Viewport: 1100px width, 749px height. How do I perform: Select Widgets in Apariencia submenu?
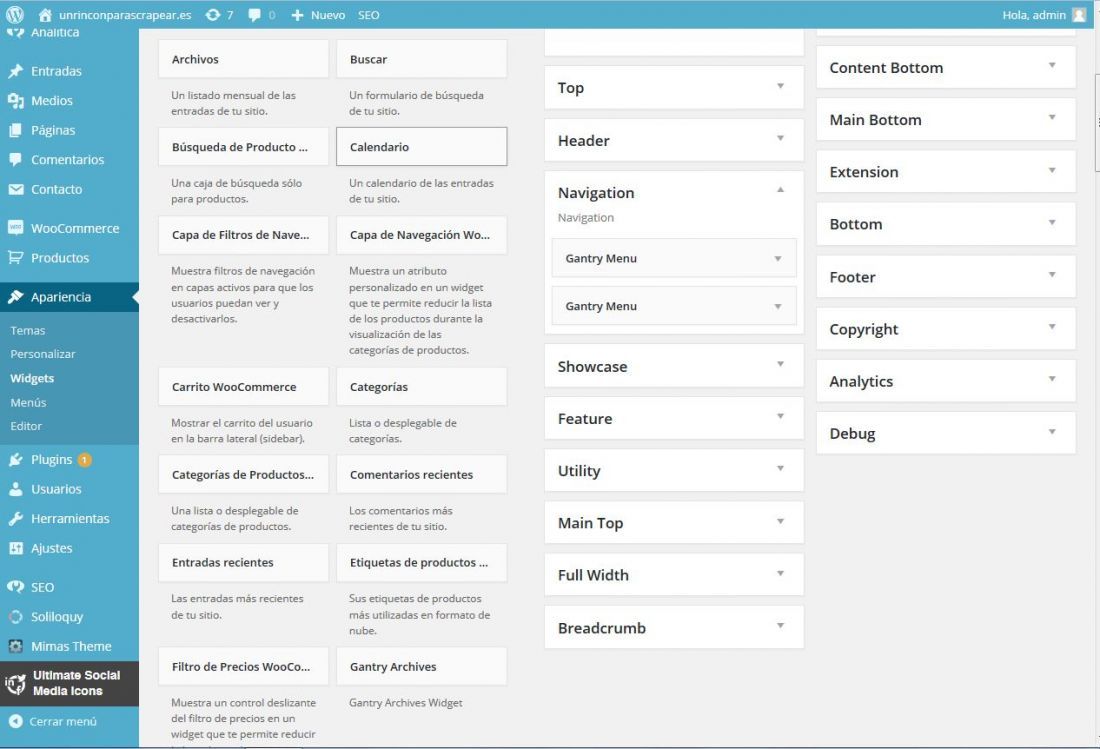coord(32,378)
